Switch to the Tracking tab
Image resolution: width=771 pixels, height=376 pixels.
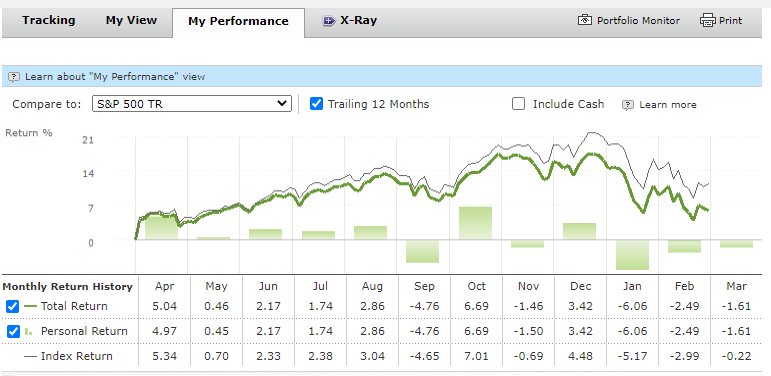49,21
